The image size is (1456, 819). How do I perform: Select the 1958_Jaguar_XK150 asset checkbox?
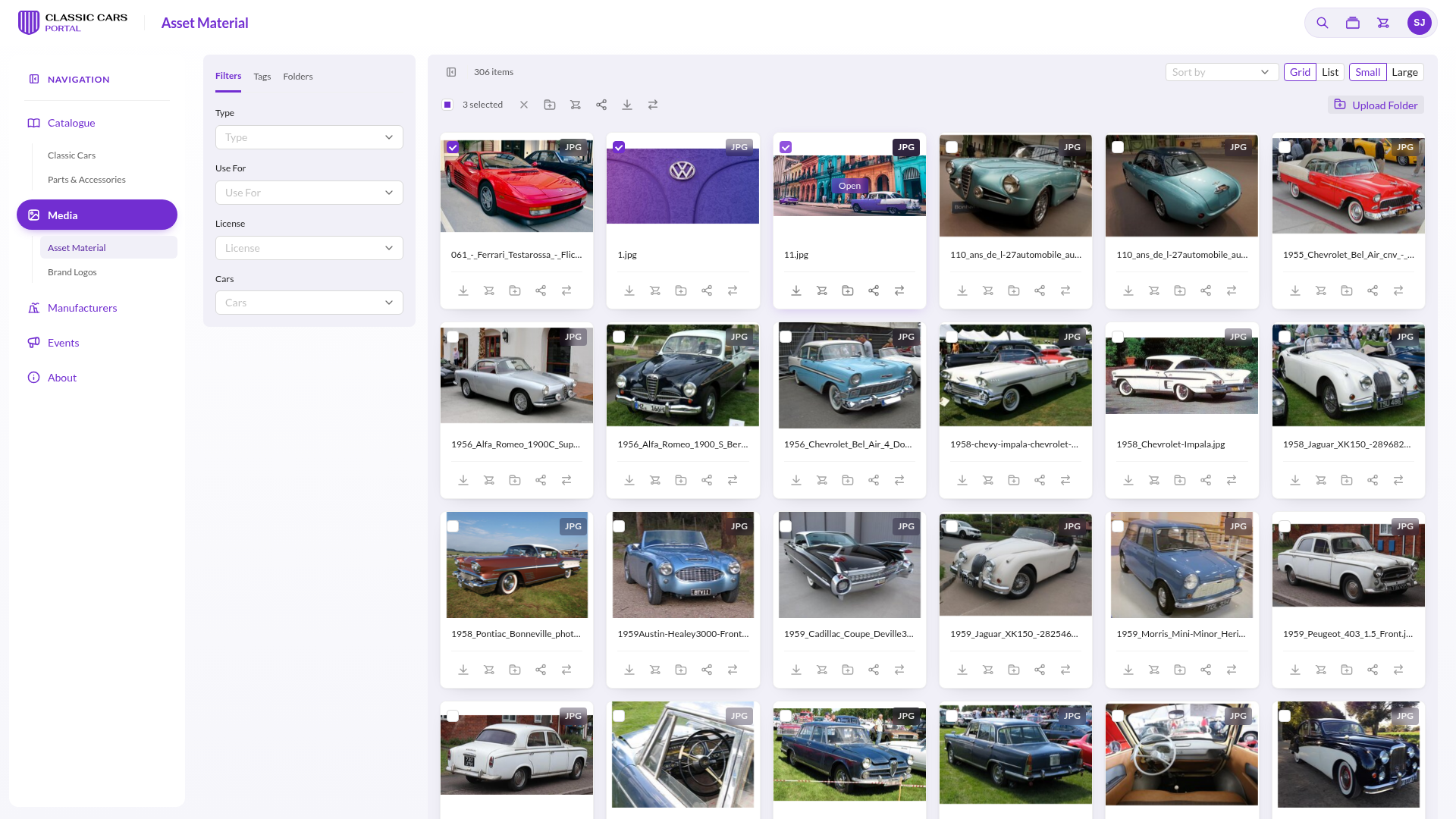(x=1285, y=337)
